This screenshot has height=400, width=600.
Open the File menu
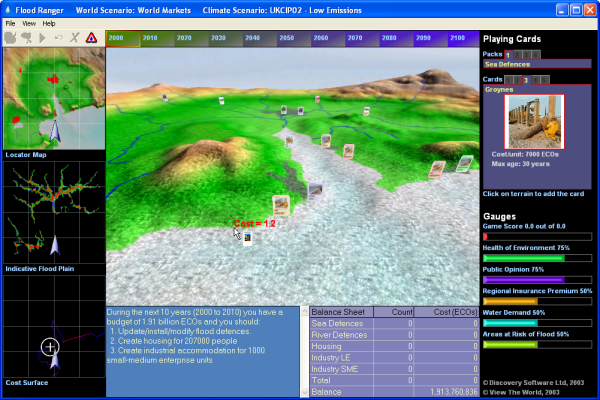click(10, 23)
